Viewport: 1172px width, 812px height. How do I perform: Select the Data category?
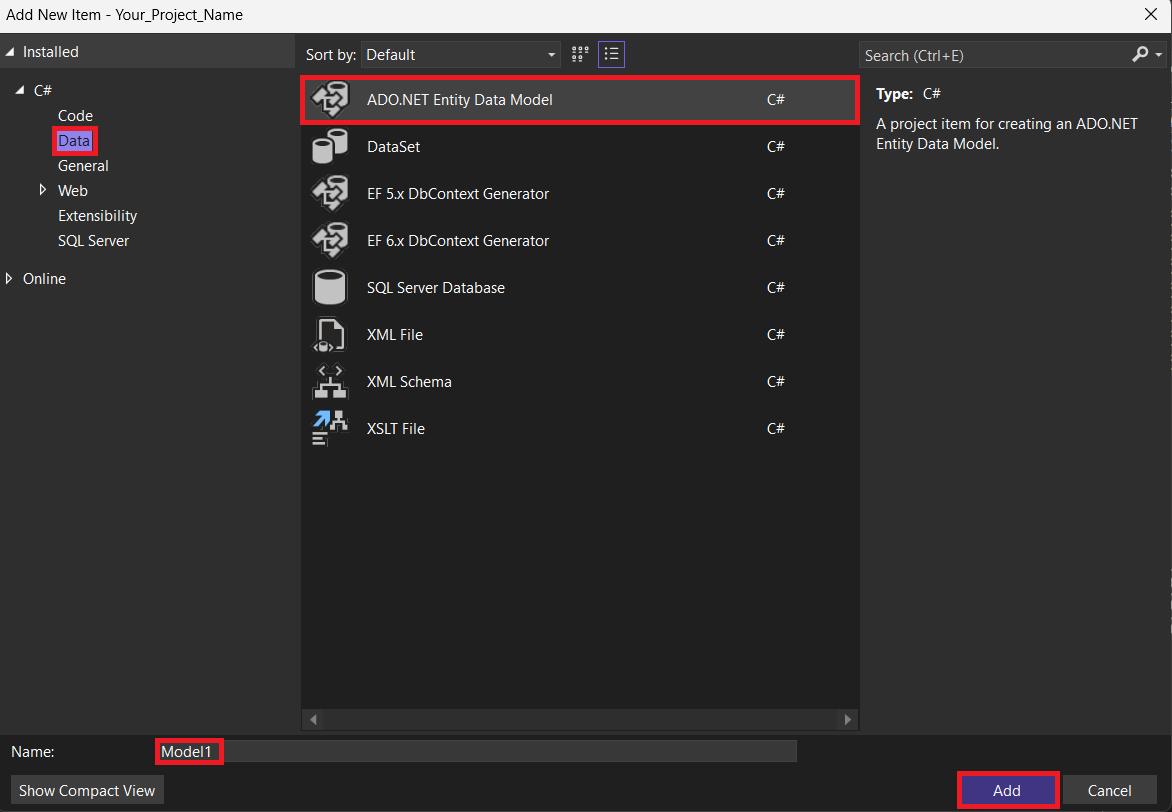[74, 141]
